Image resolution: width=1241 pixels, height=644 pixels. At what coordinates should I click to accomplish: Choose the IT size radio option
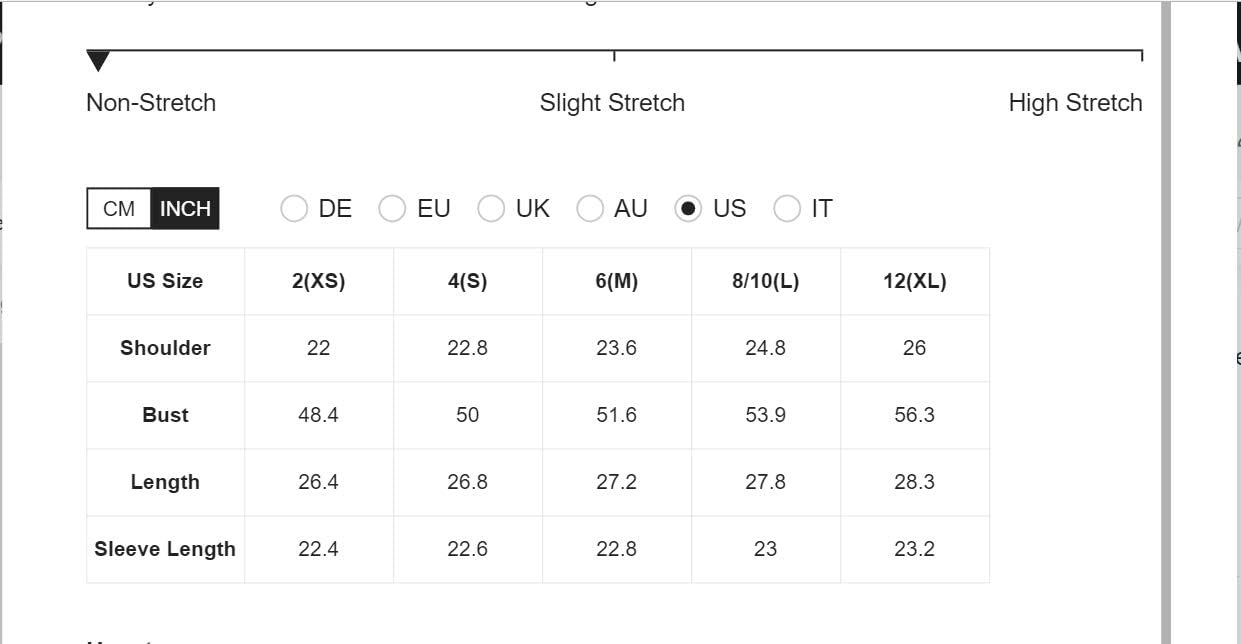click(787, 208)
